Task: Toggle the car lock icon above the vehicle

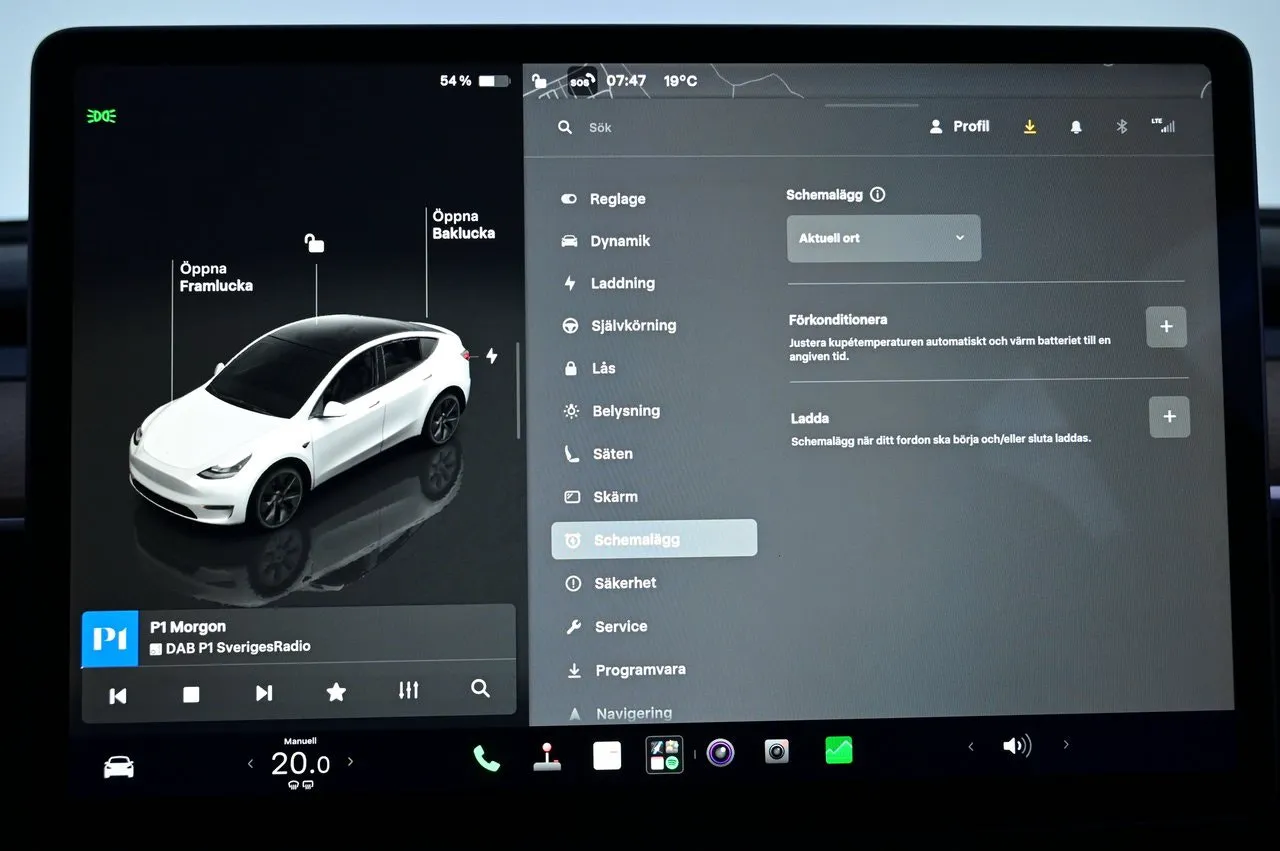Action: tap(314, 242)
